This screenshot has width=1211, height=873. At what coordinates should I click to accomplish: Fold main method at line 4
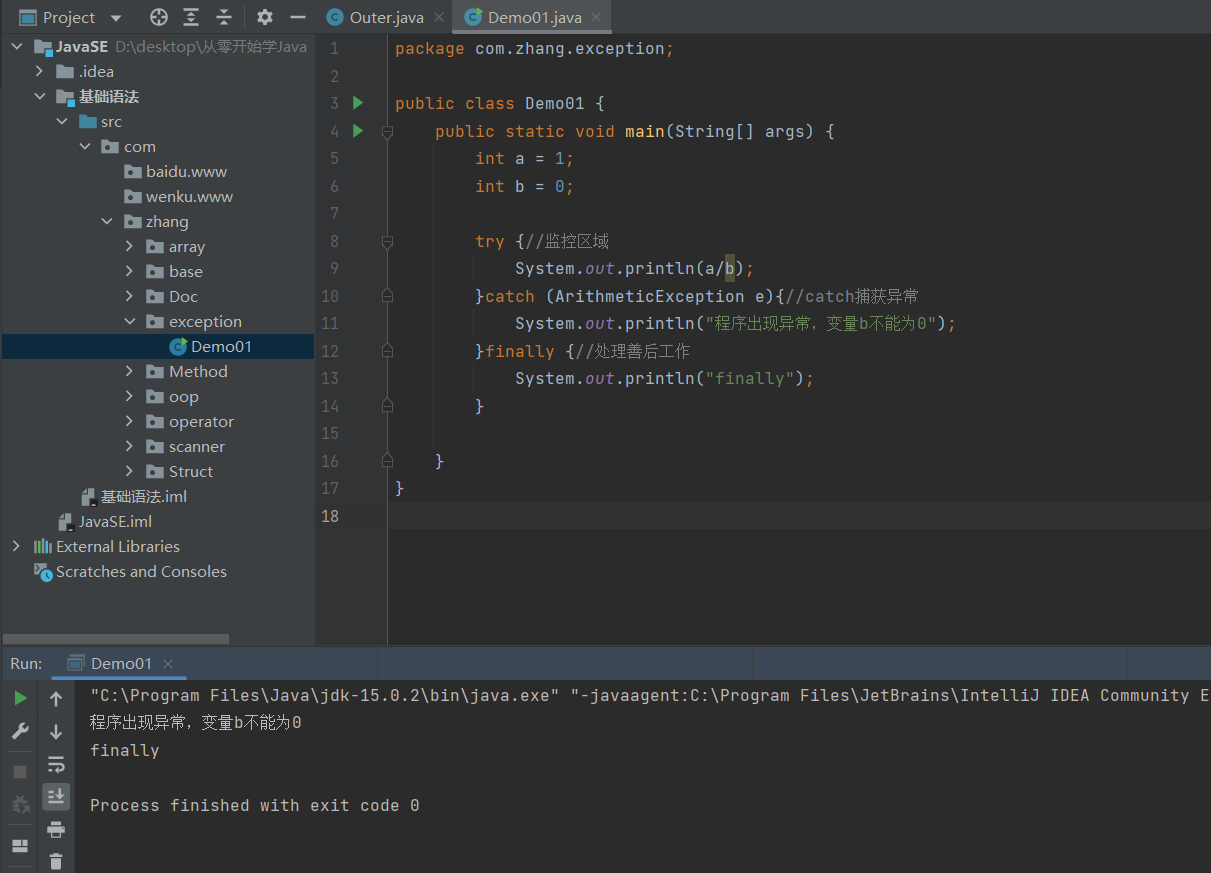pyautogui.click(x=387, y=131)
